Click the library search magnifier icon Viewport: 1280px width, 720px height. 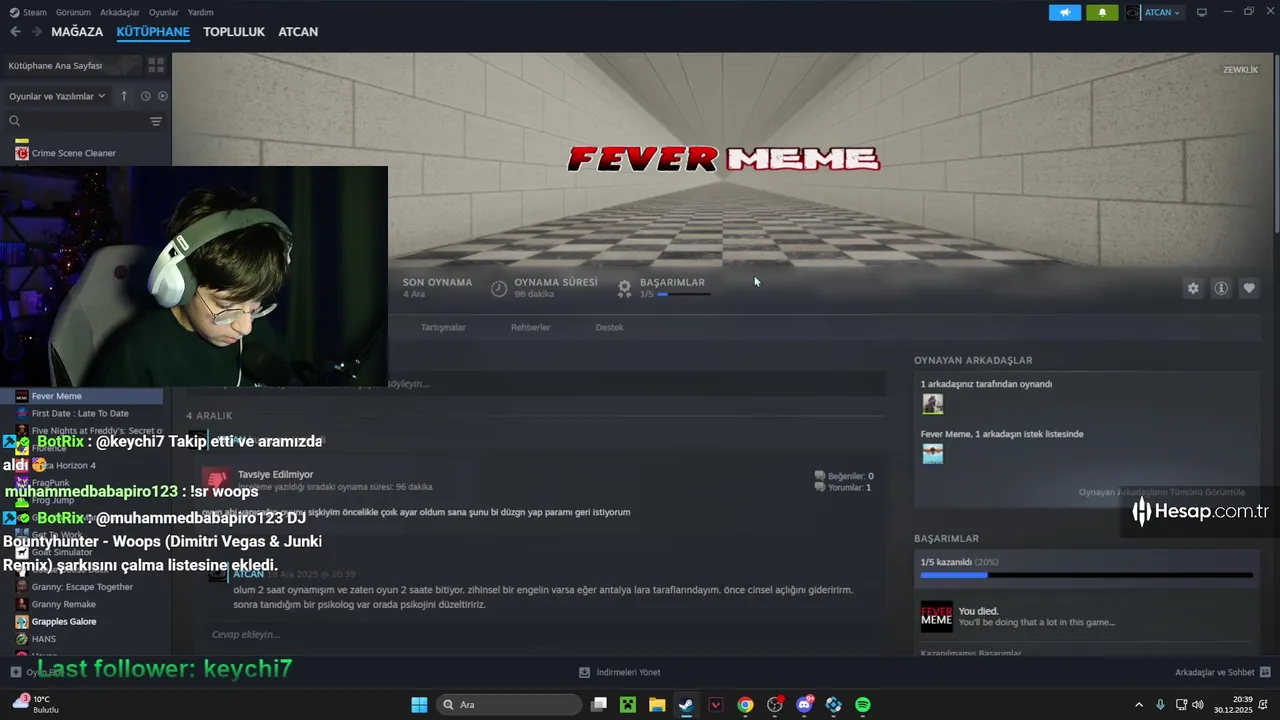tap(15, 121)
